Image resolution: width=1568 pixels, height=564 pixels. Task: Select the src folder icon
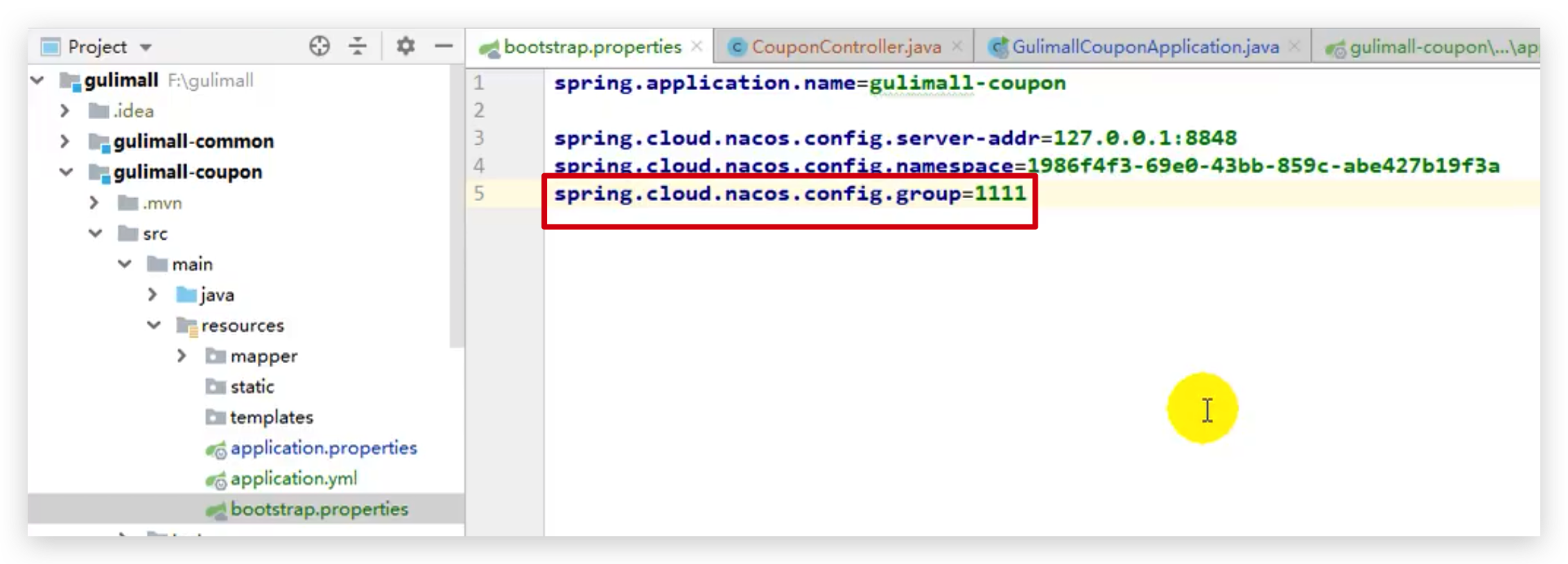pos(128,233)
